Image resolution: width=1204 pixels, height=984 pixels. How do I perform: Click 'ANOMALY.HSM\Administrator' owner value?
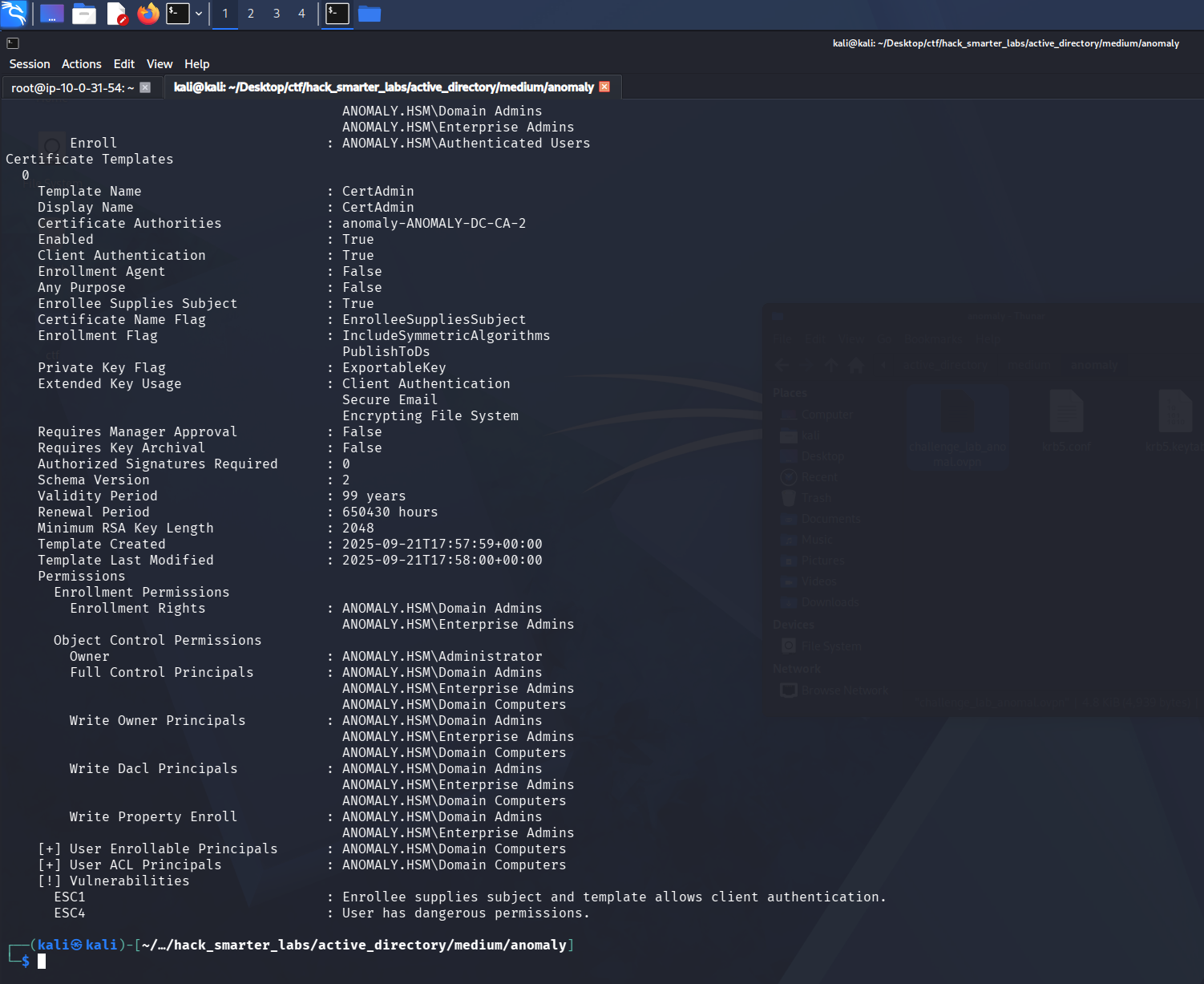(442, 656)
